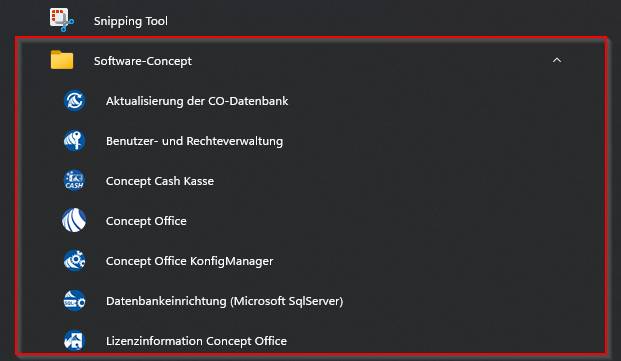Open Benutzer- und Rechteverwaltung by its label
Viewport: 621px width, 361px height.
coord(194,141)
